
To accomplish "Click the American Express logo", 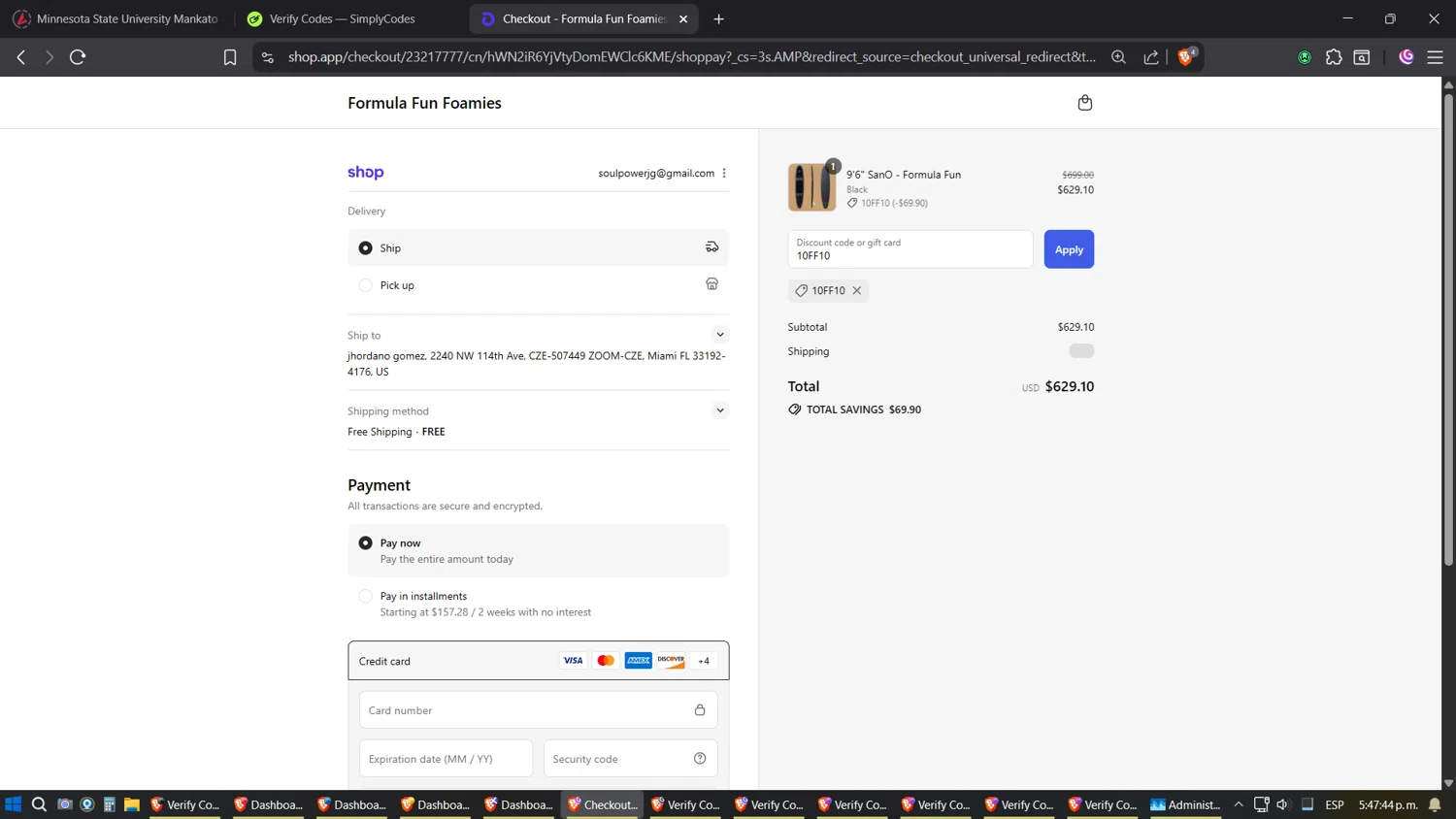I will tap(639, 661).
